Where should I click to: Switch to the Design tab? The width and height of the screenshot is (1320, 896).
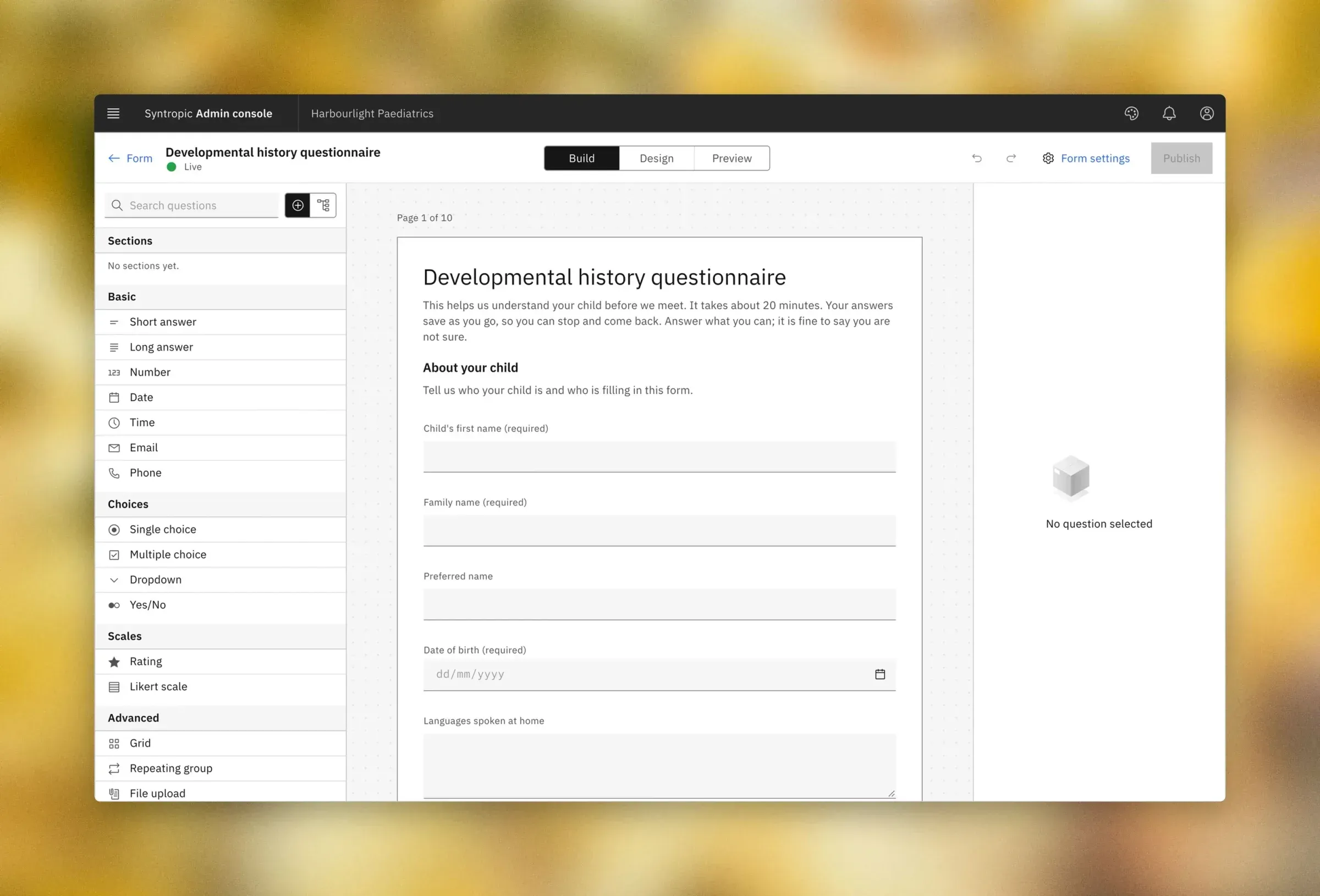pos(657,158)
